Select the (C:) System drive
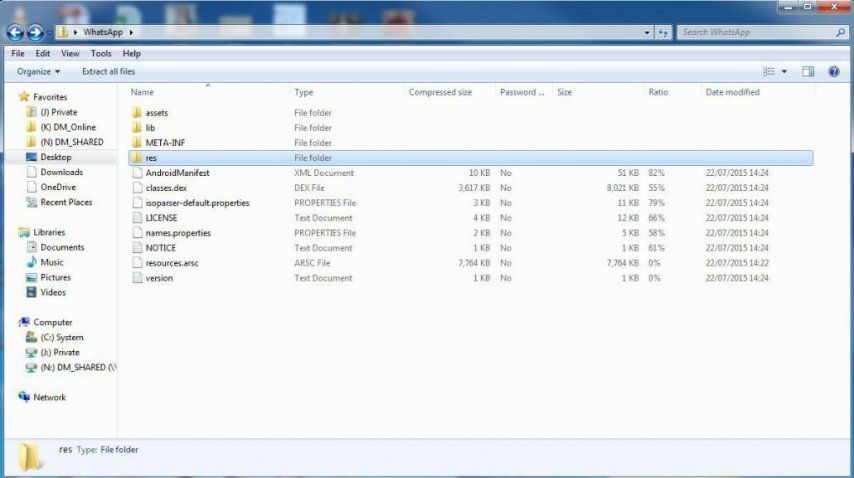 (x=62, y=337)
